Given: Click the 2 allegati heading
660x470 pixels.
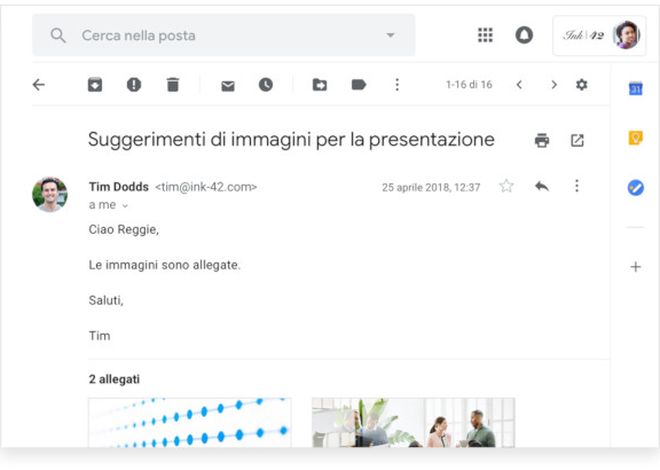Looking at the screenshot, I should click(114, 379).
